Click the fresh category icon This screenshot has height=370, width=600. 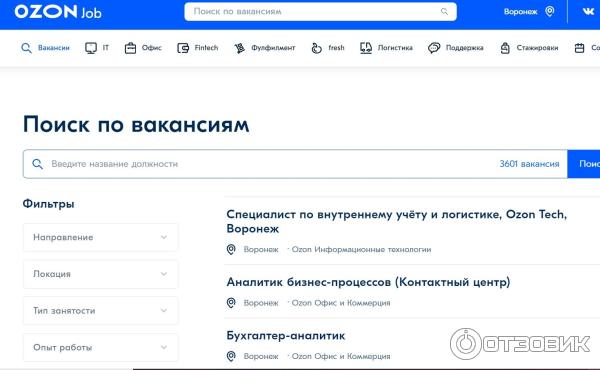(316, 48)
